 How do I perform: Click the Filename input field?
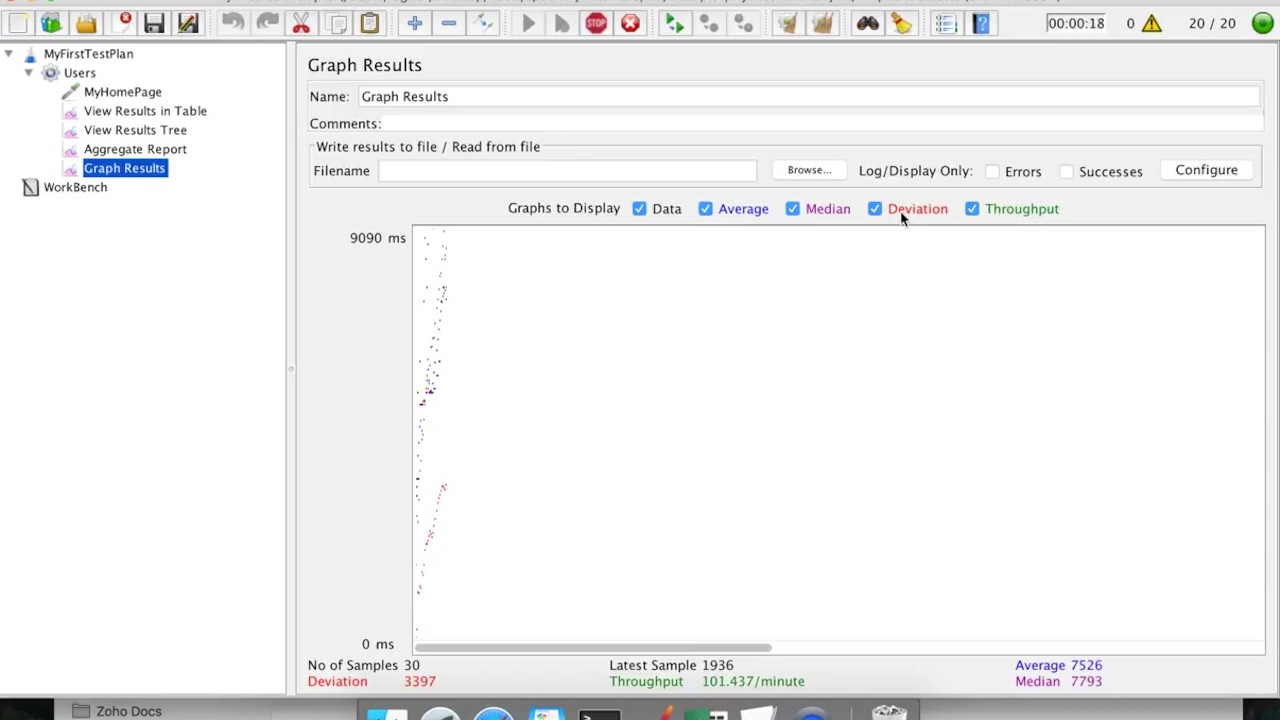(567, 171)
